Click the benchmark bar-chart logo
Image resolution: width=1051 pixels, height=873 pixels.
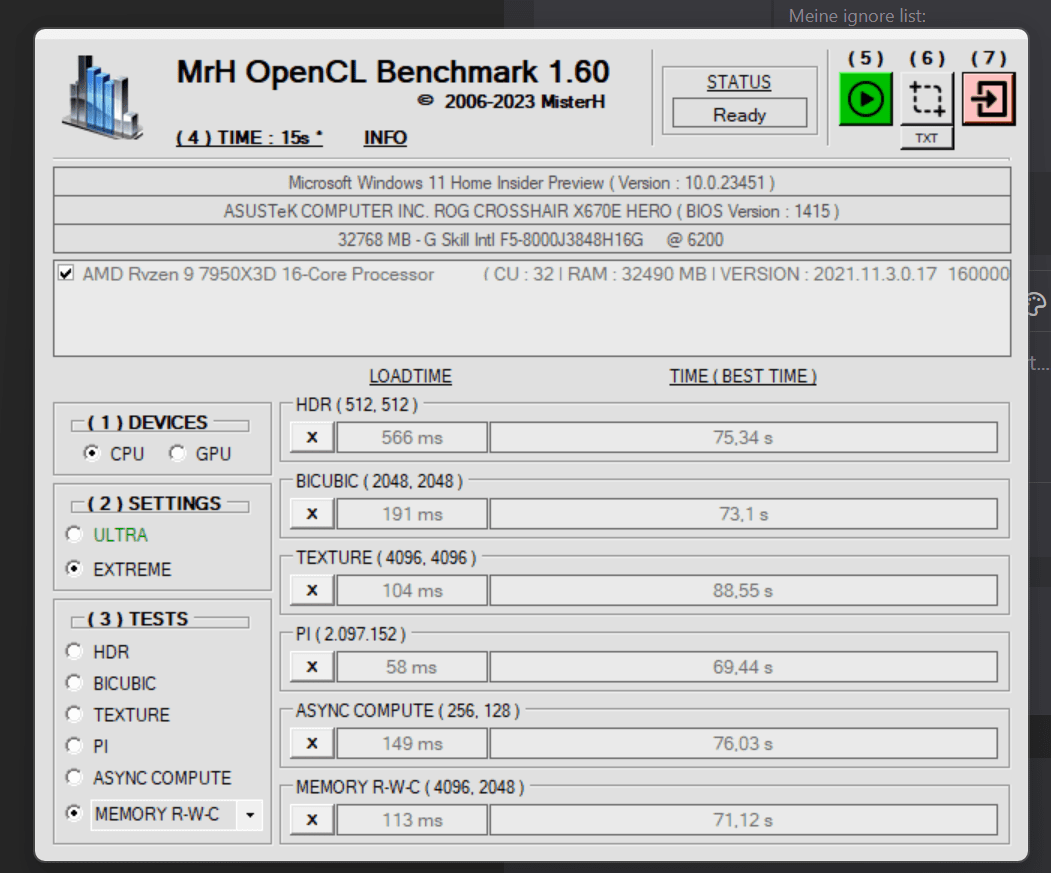[x=103, y=97]
